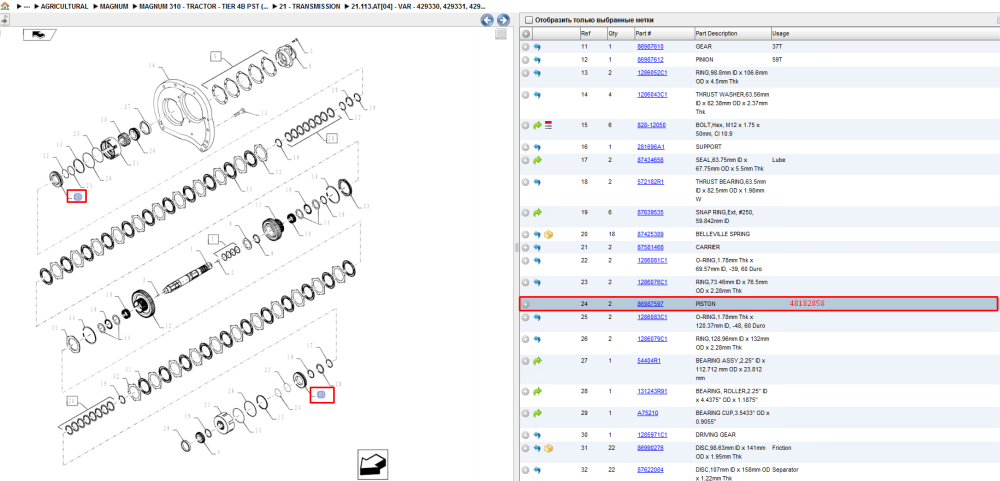Open part number link for SUPPORT row
The height and width of the screenshot is (481, 1000).
[650, 147]
